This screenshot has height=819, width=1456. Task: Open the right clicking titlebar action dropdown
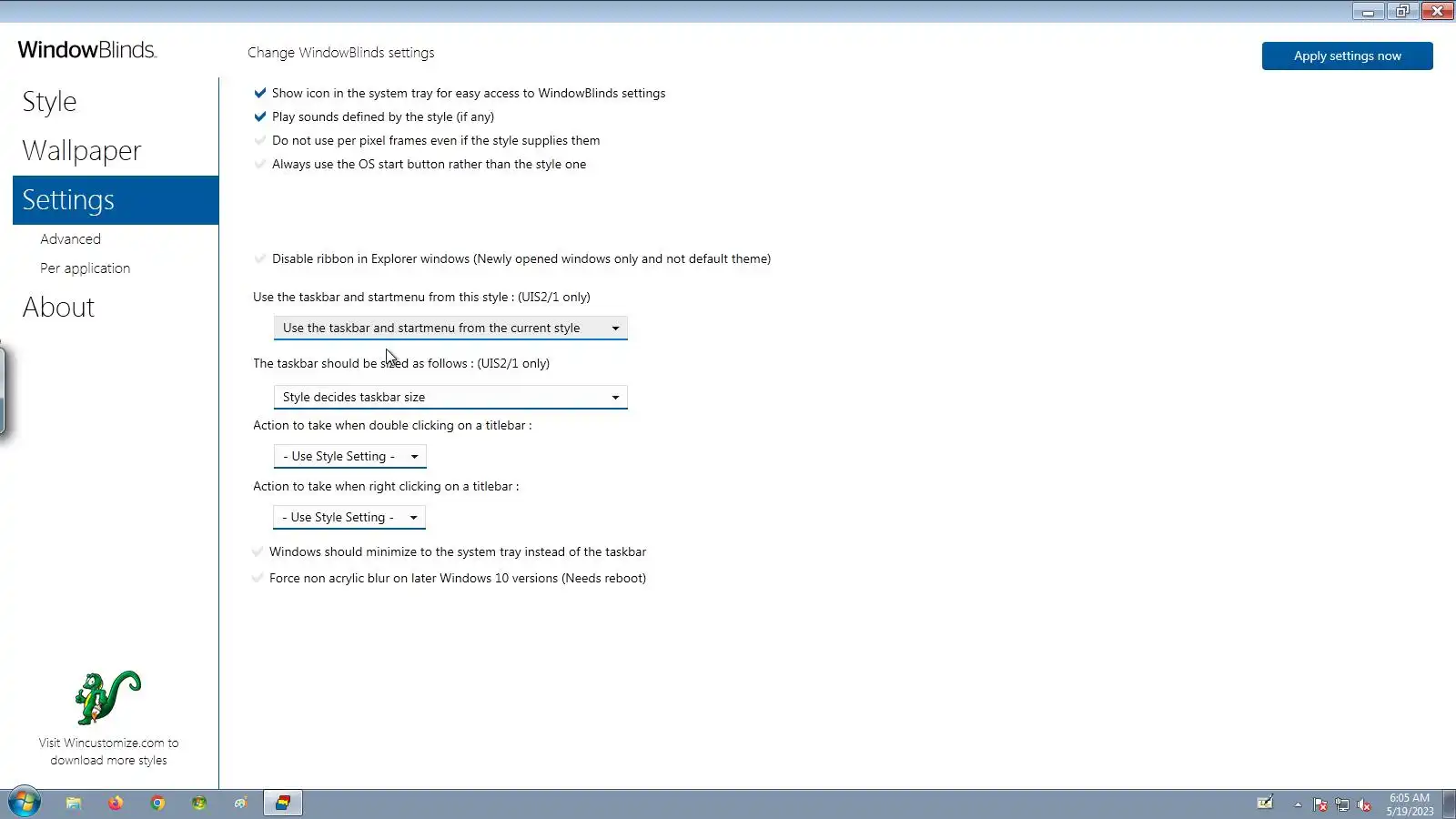(349, 517)
